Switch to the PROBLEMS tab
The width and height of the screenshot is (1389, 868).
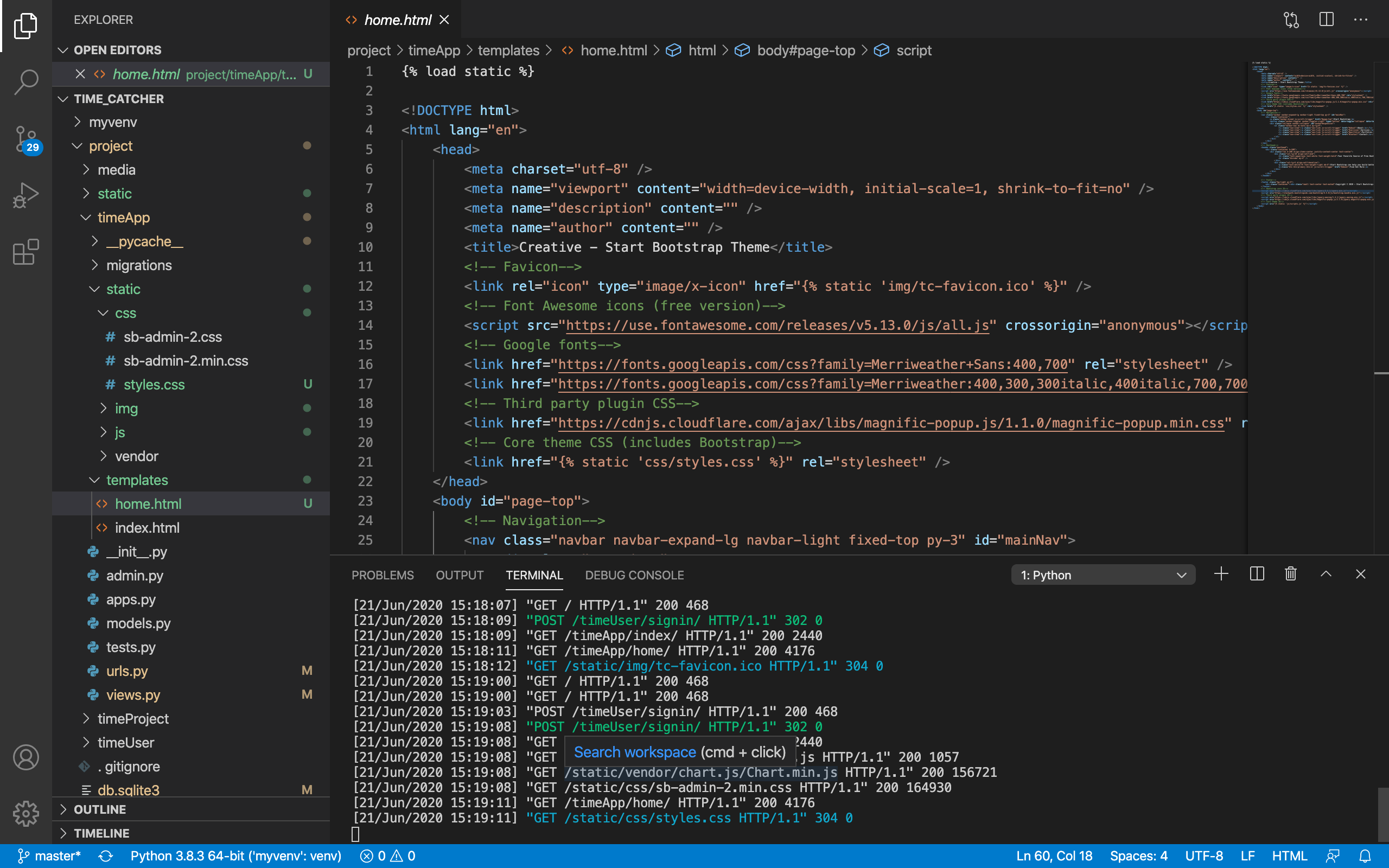click(383, 575)
